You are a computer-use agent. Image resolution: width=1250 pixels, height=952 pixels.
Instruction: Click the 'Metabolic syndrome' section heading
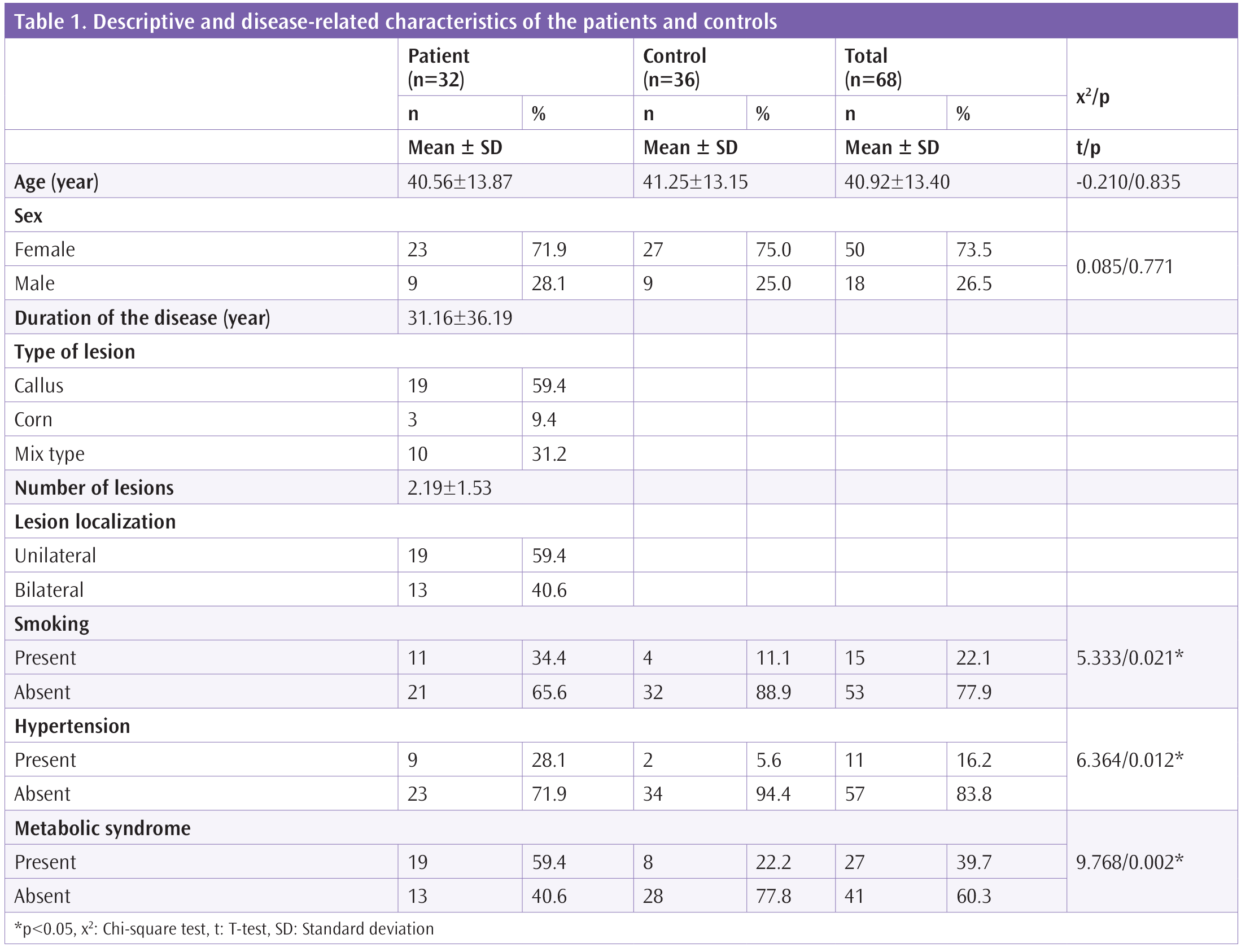103,828
